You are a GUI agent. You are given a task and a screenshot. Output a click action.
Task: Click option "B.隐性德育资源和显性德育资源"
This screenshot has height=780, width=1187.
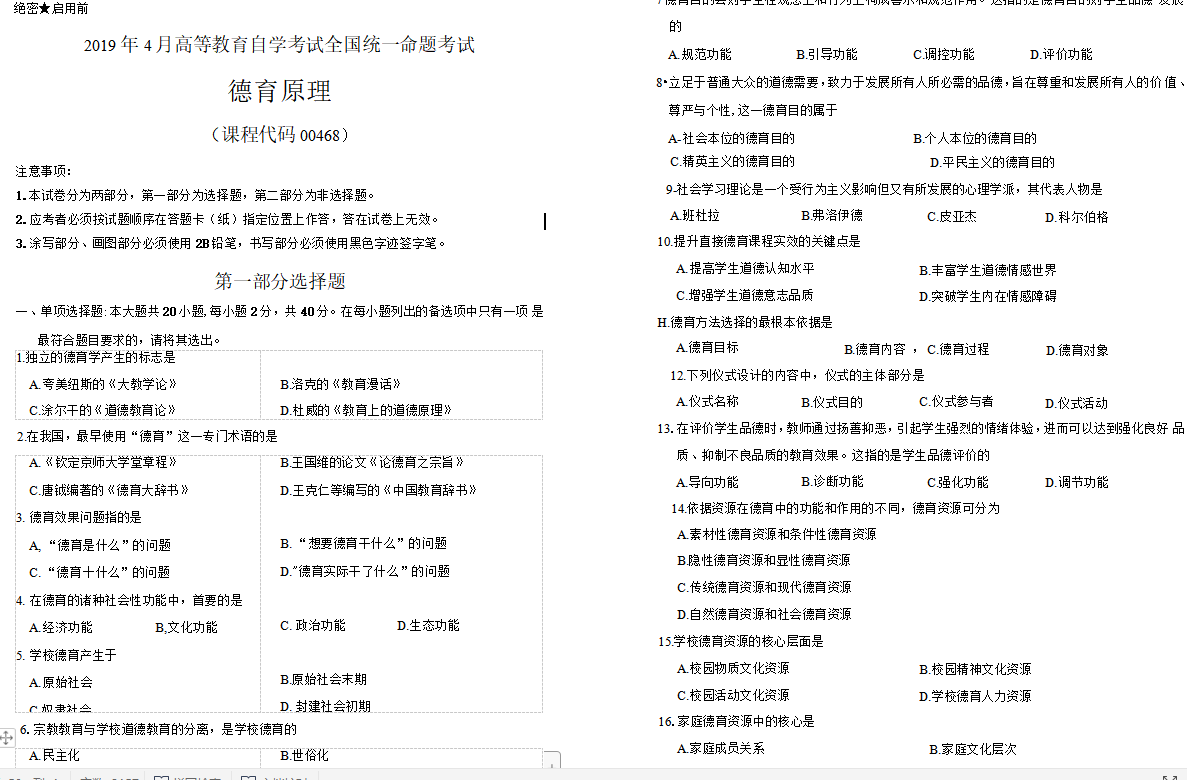tap(764, 560)
